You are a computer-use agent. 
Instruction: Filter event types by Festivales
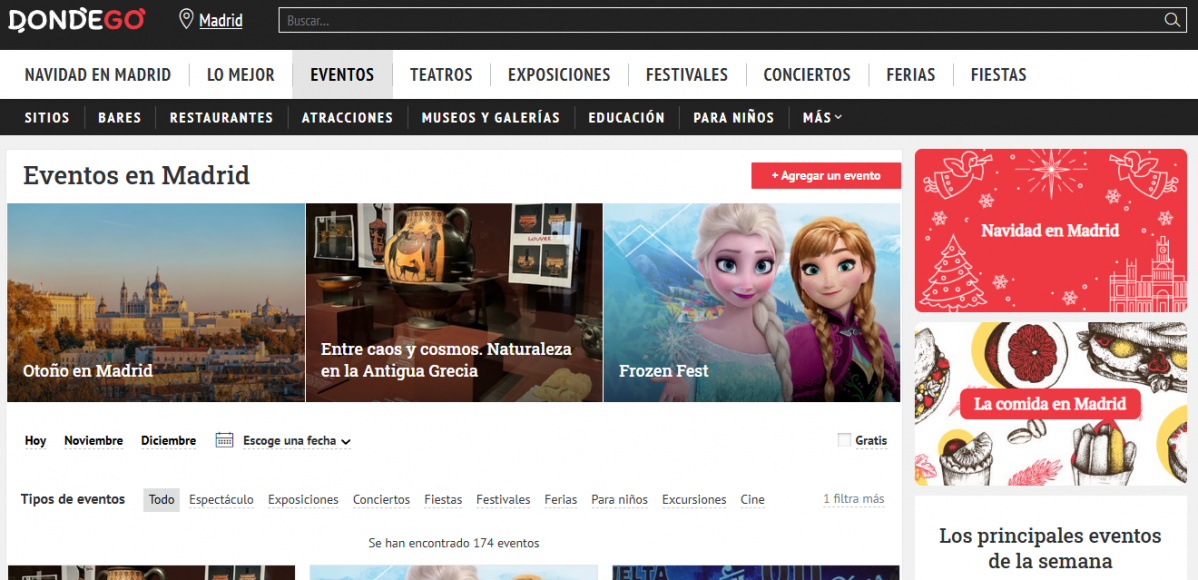pyautogui.click(x=503, y=500)
